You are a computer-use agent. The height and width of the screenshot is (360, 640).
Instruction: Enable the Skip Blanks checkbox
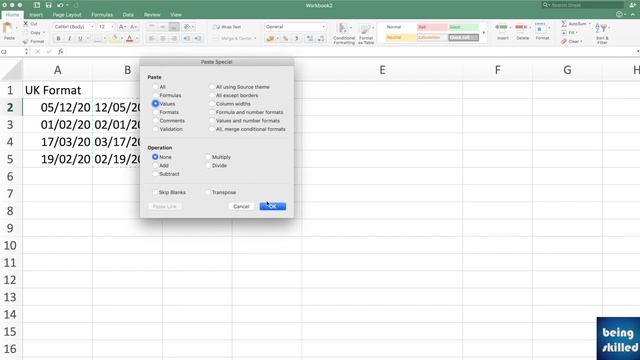(x=155, y=192)
